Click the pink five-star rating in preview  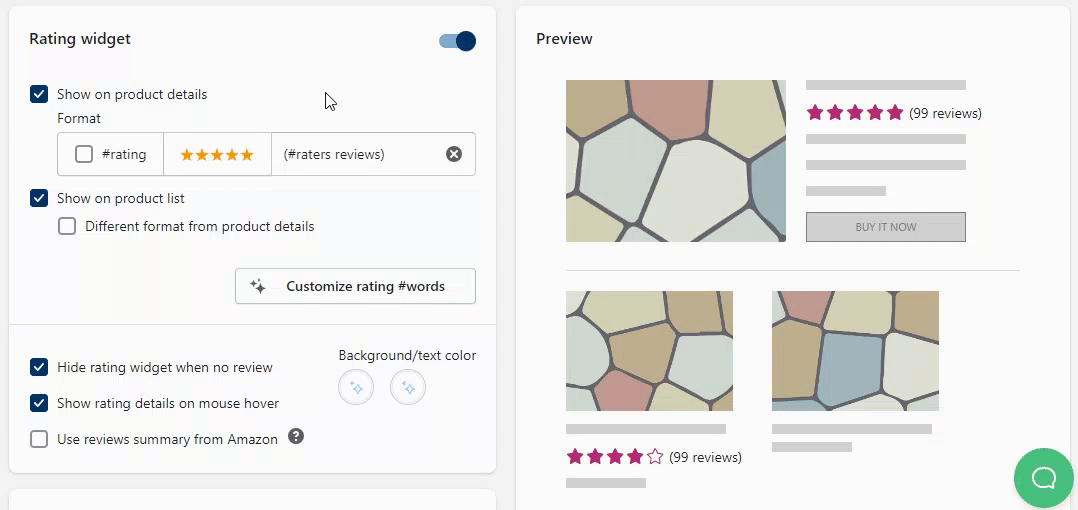[x=854, y=113]
